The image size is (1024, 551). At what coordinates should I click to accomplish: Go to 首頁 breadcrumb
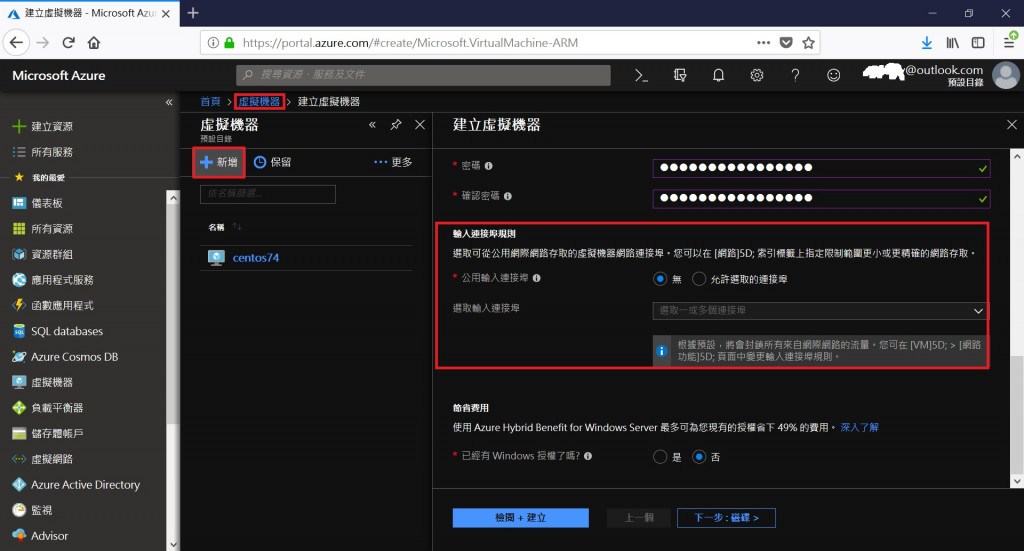coord(210,101)
